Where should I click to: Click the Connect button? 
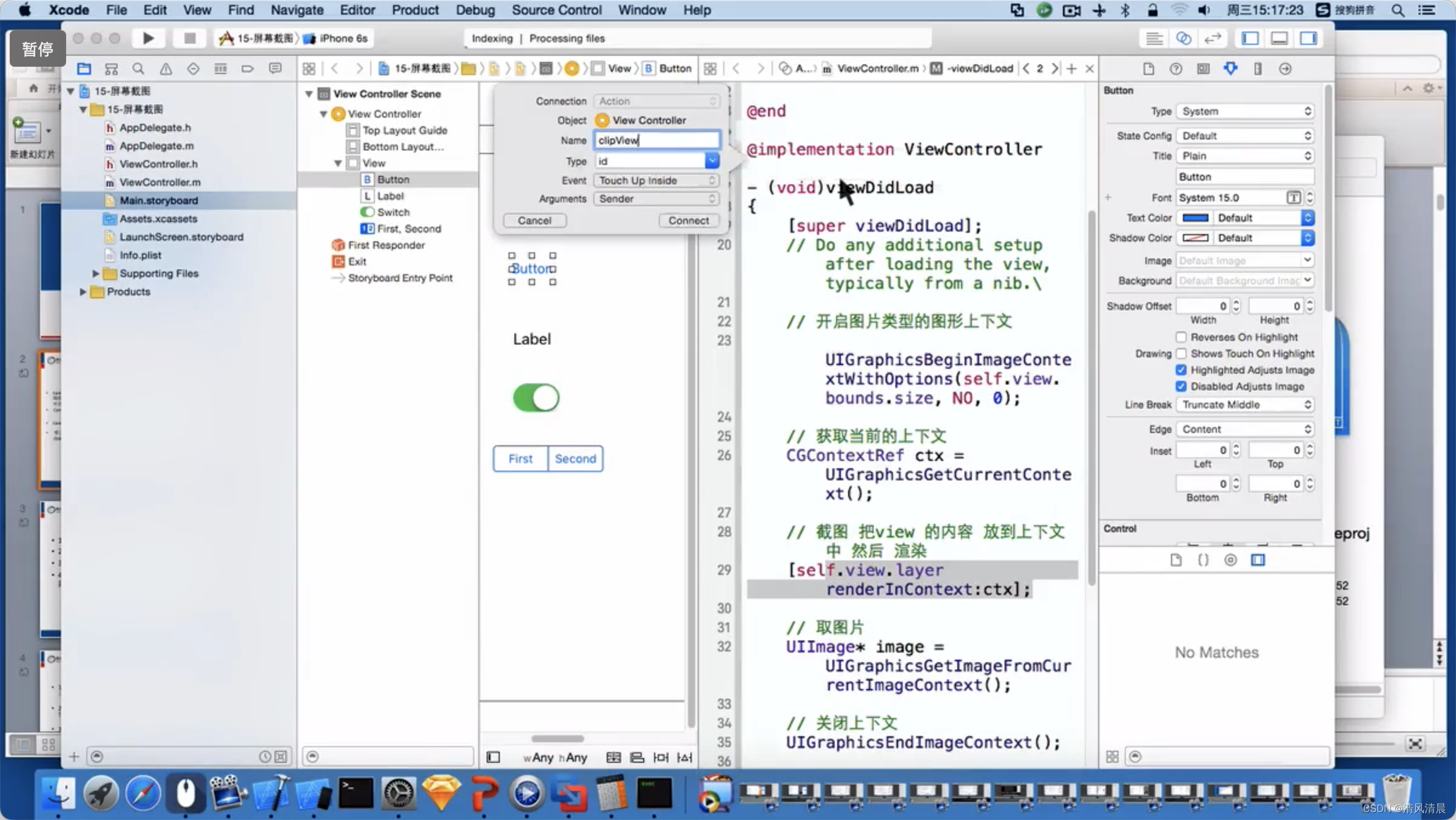(x=688, y=221)
